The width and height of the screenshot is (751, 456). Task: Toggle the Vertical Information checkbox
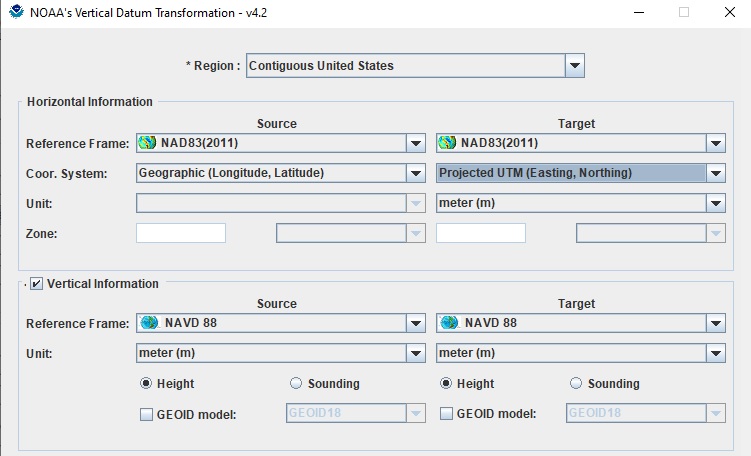pos(36,284)
